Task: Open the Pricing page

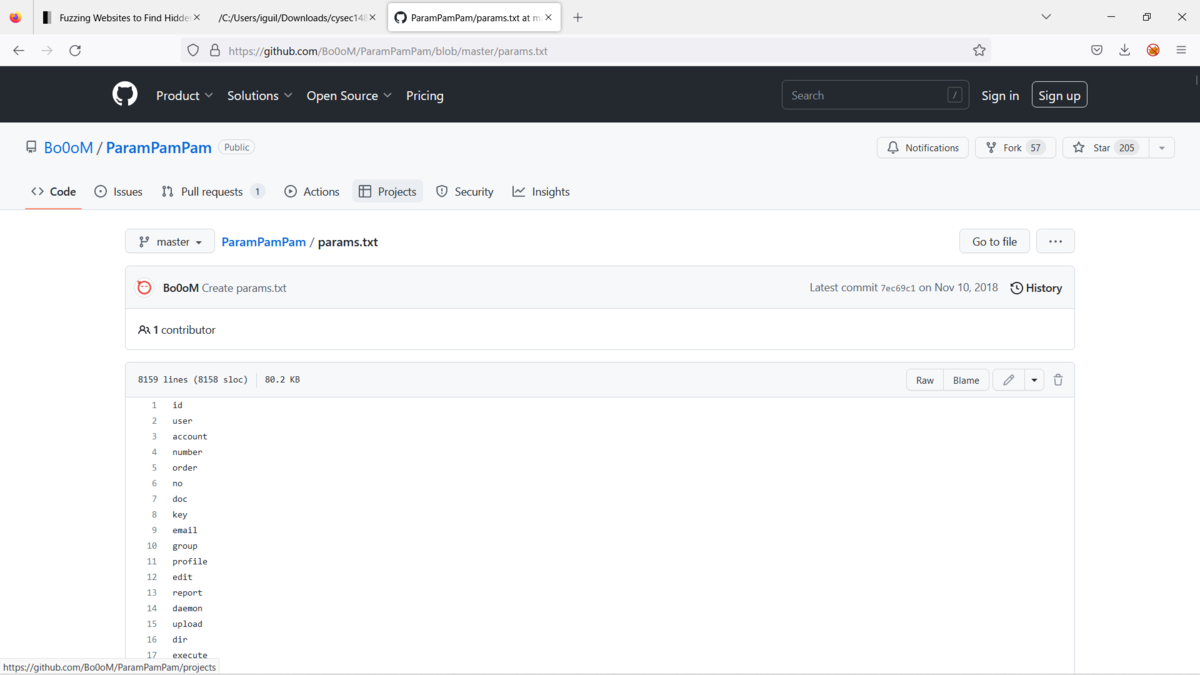Action: click(425, 96)
